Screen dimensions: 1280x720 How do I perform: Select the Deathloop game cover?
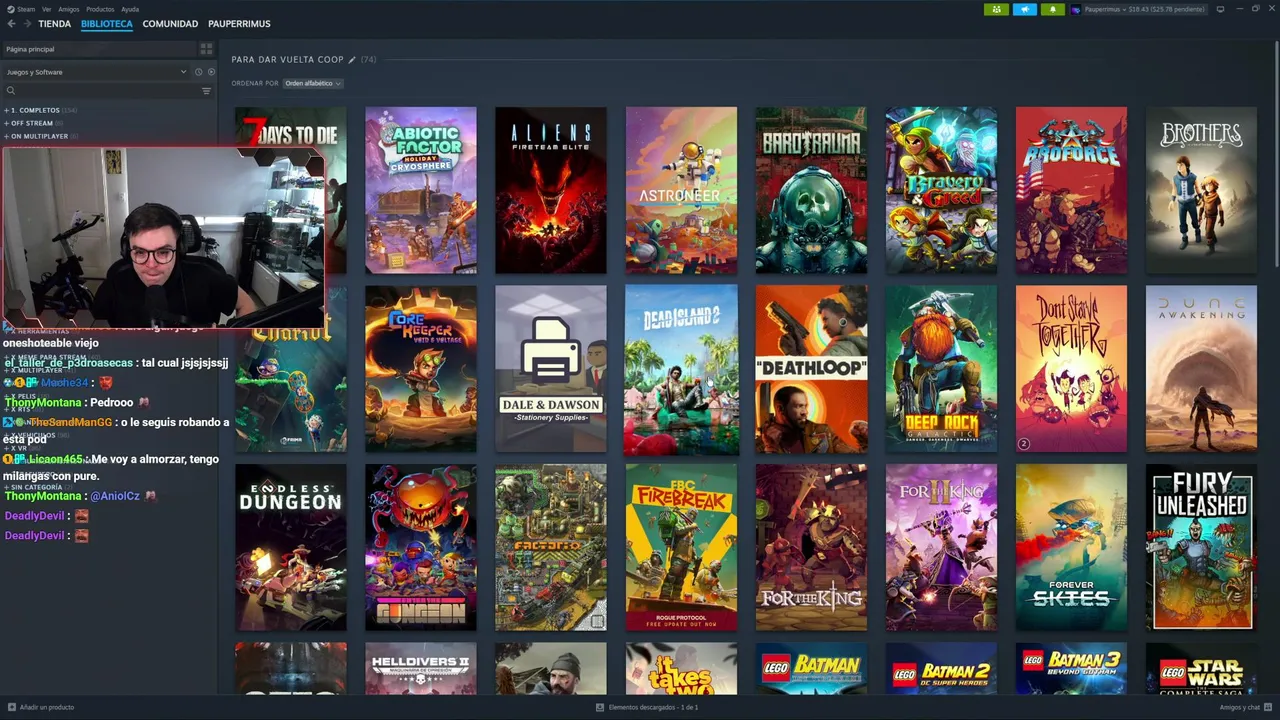tap(811, 369)
